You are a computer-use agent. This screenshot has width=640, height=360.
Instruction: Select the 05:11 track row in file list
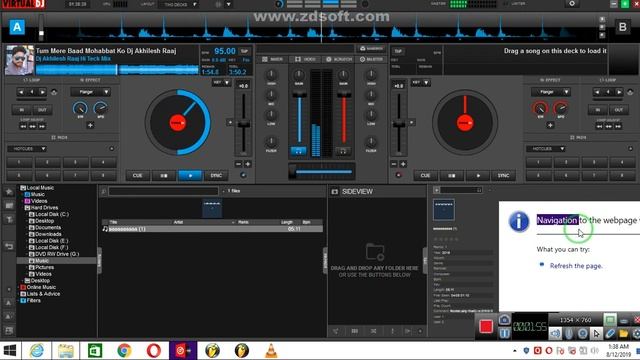point(212,229)
